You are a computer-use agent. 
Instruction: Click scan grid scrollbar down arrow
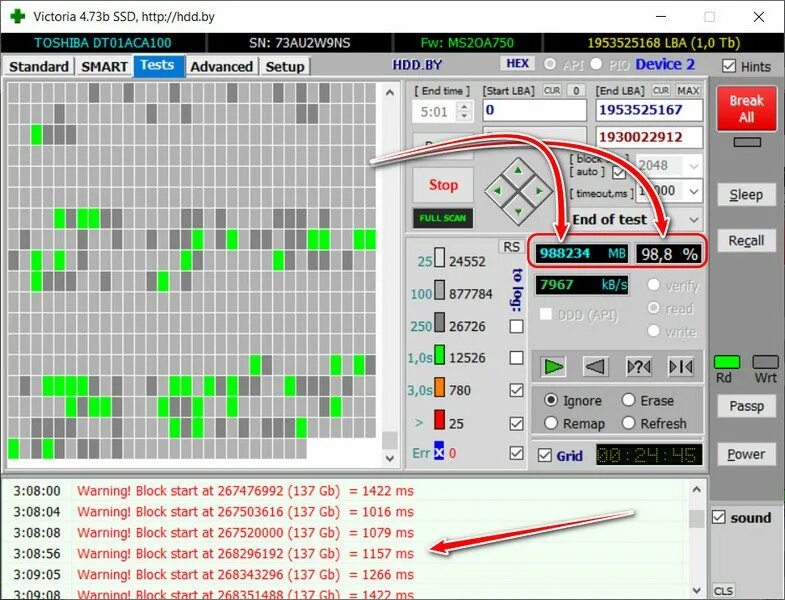(x=390, y=457)
